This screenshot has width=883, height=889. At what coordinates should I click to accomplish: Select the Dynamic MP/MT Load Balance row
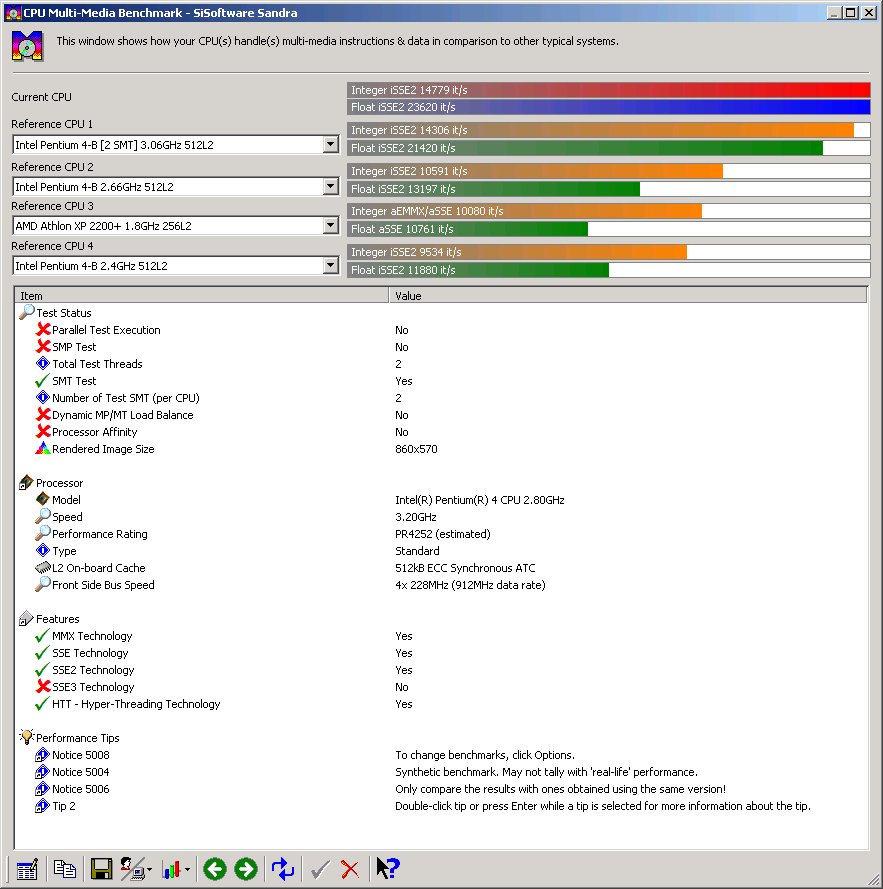coord(441,415)
